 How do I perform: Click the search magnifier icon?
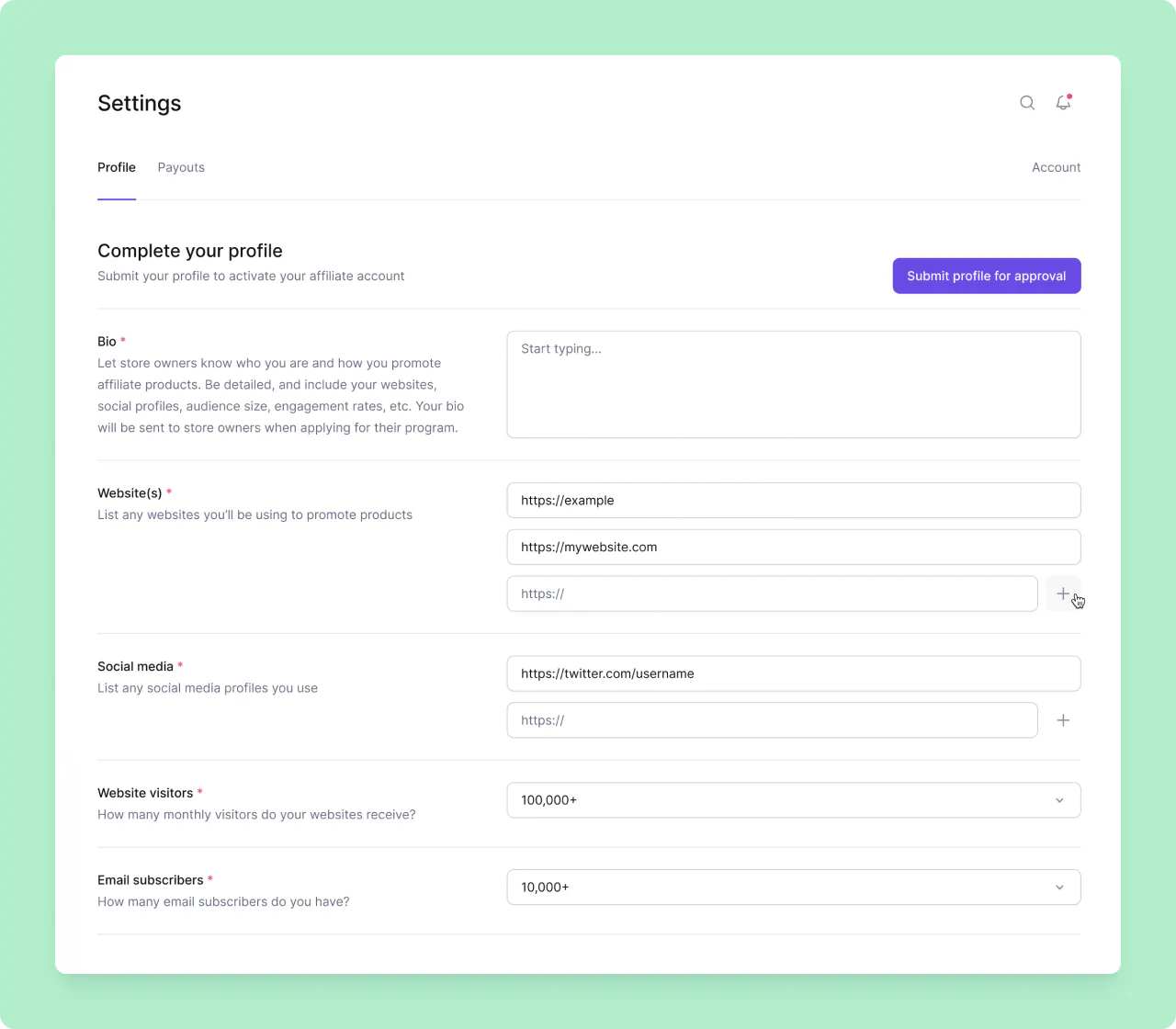pyautogui.click(x=1027, y=103)
